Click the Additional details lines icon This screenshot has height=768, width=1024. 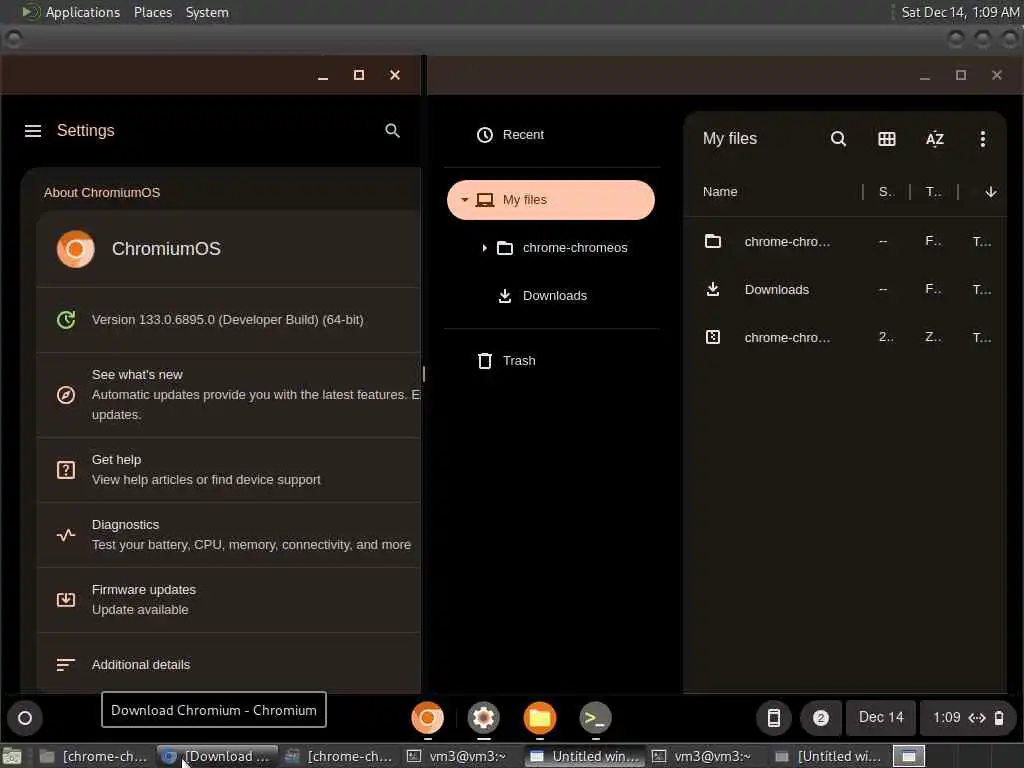(66, 665)
